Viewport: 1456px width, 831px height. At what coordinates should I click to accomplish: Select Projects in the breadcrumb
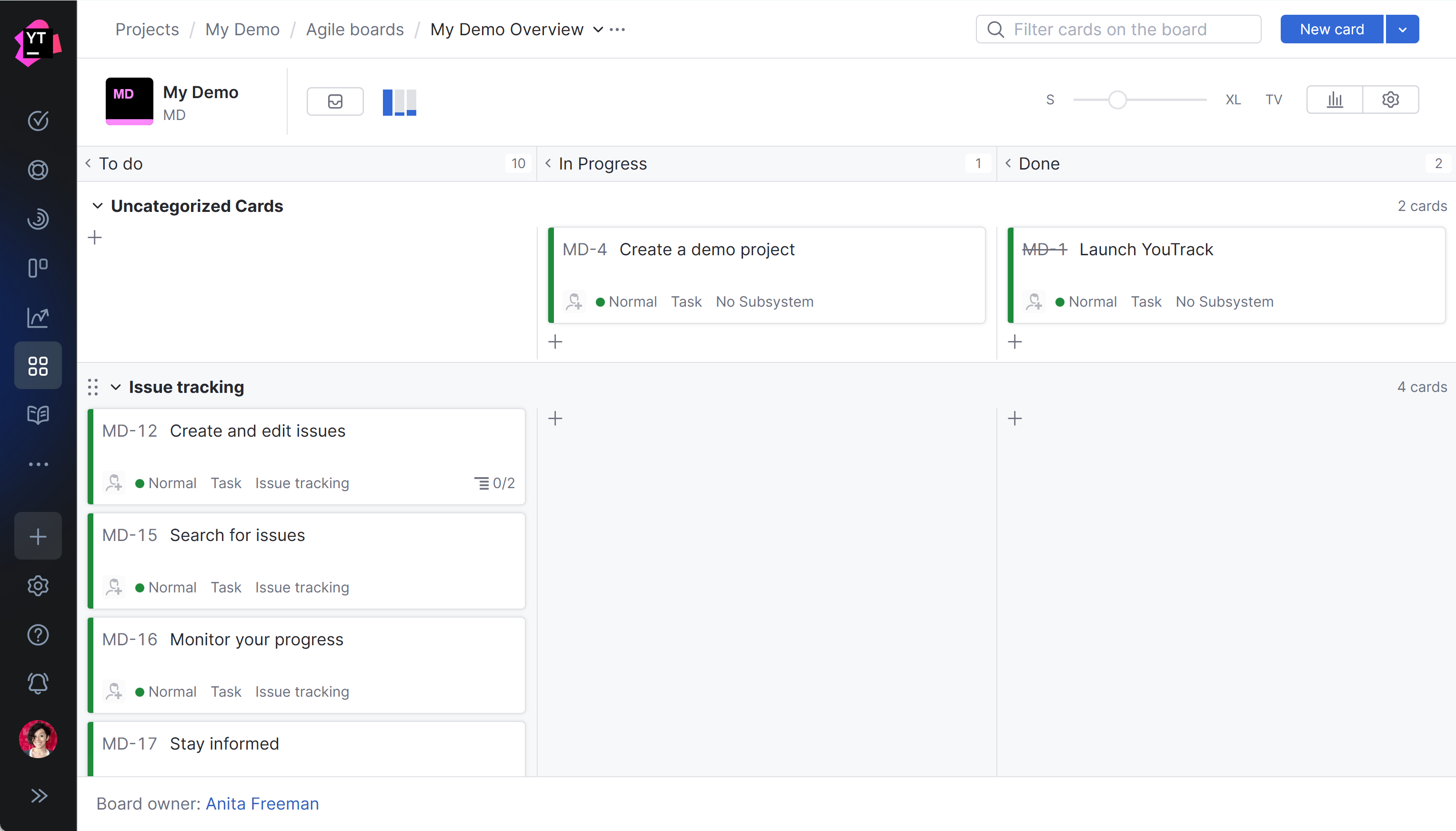pos(146,29)
